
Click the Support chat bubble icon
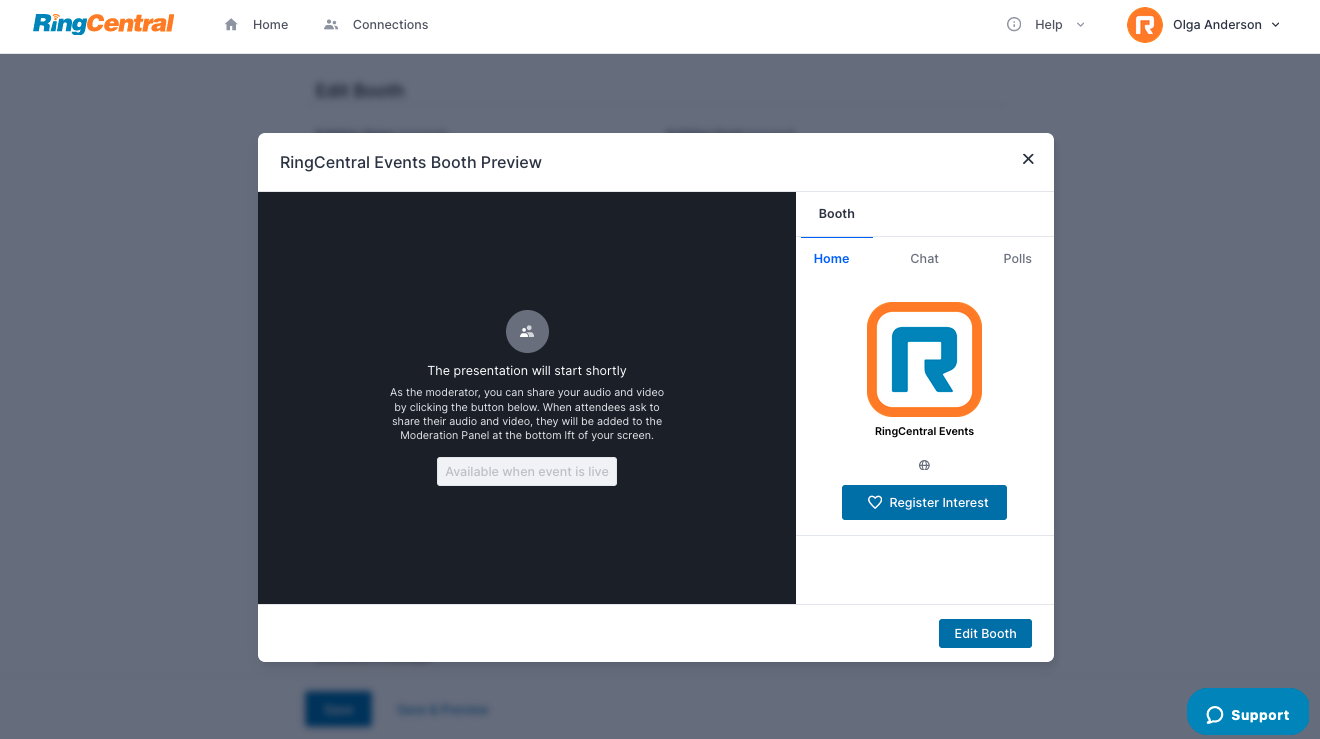tap(1215, 715)
